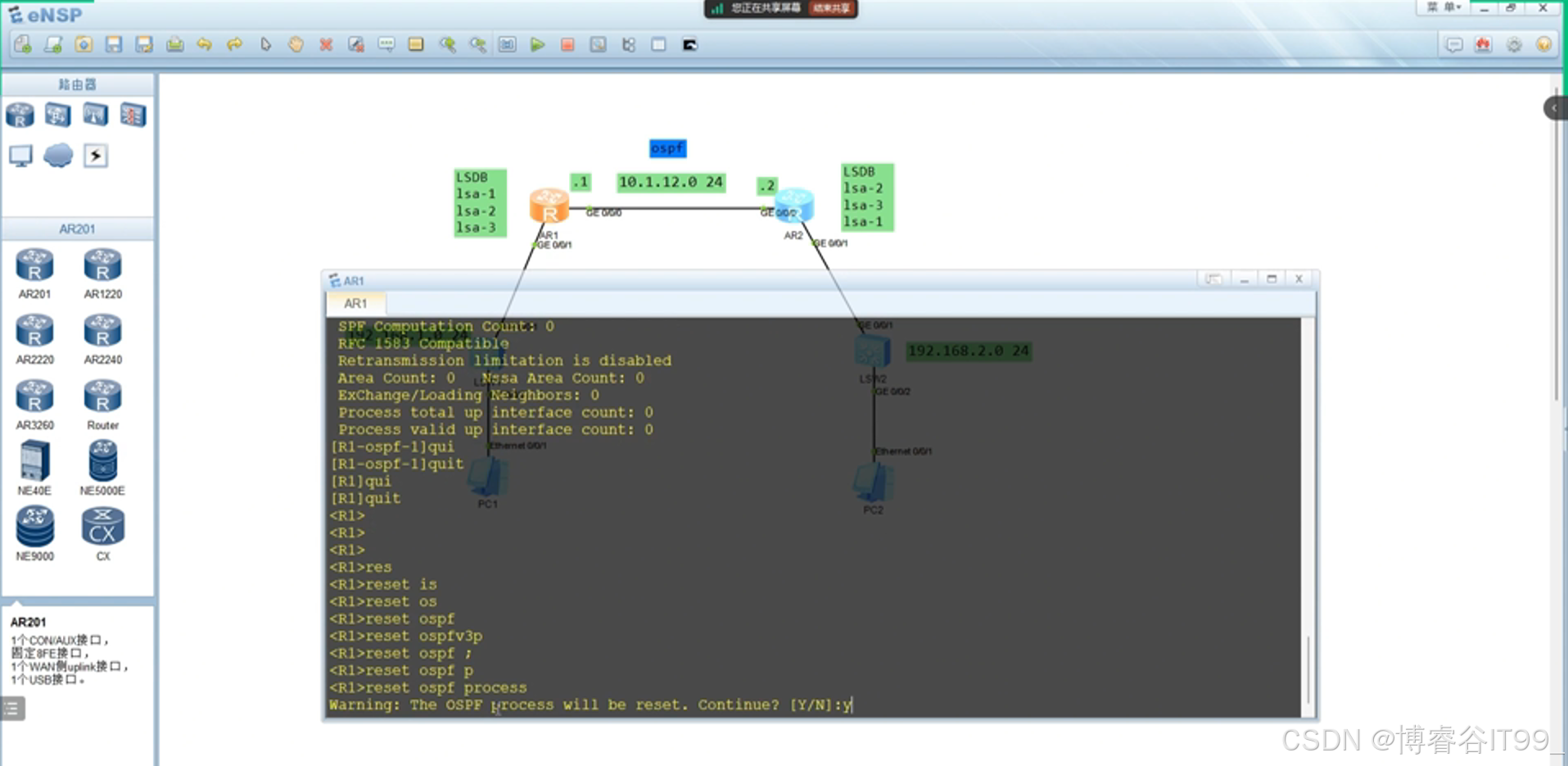Image resolution: width=1568 pixels, height=766 pixels.
Task: Select the hand pan tool
Action: pos(296,45)
